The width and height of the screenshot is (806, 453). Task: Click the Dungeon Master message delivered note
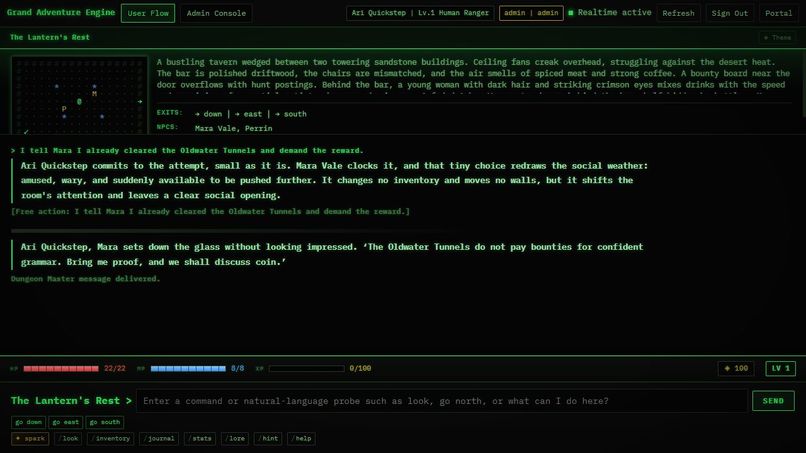click(85, 279)
